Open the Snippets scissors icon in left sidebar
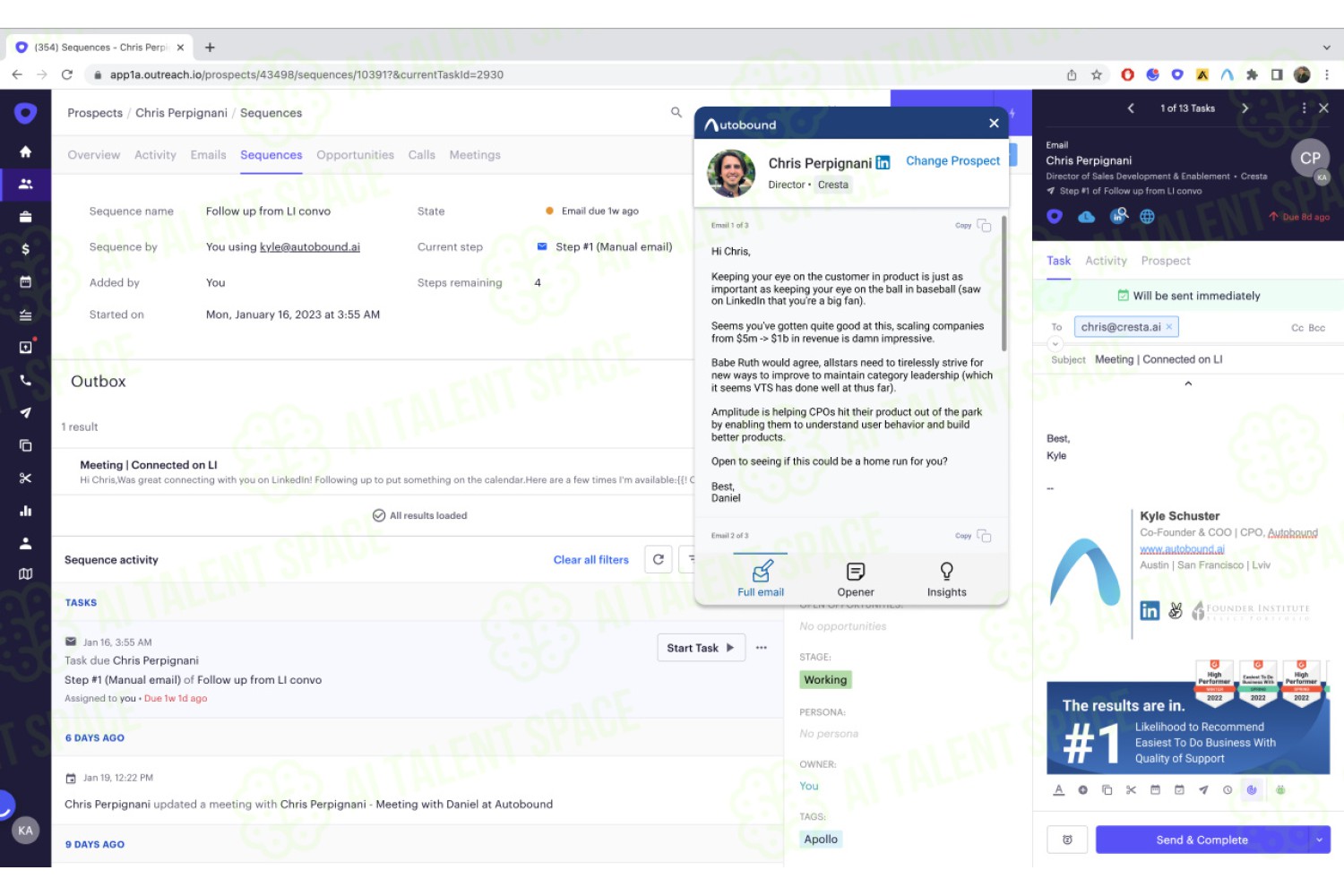 pyautogui.click(x=25, y=478)
